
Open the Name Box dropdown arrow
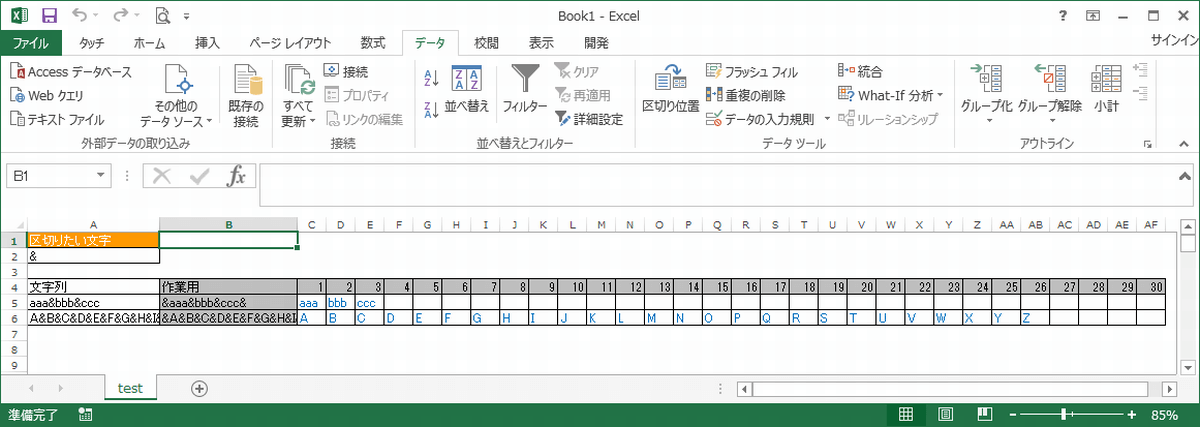click(x=100, y=176)
